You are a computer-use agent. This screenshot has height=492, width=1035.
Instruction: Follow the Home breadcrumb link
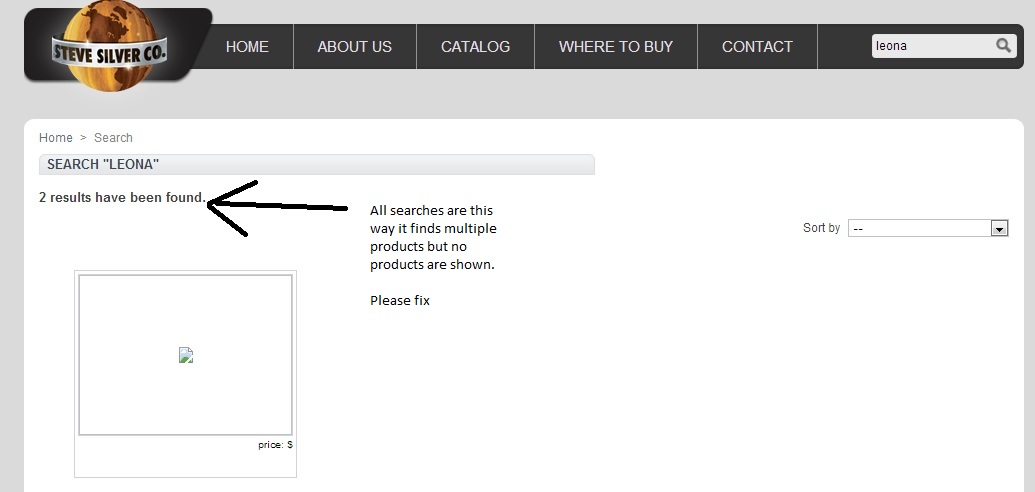tap(55, 137)
